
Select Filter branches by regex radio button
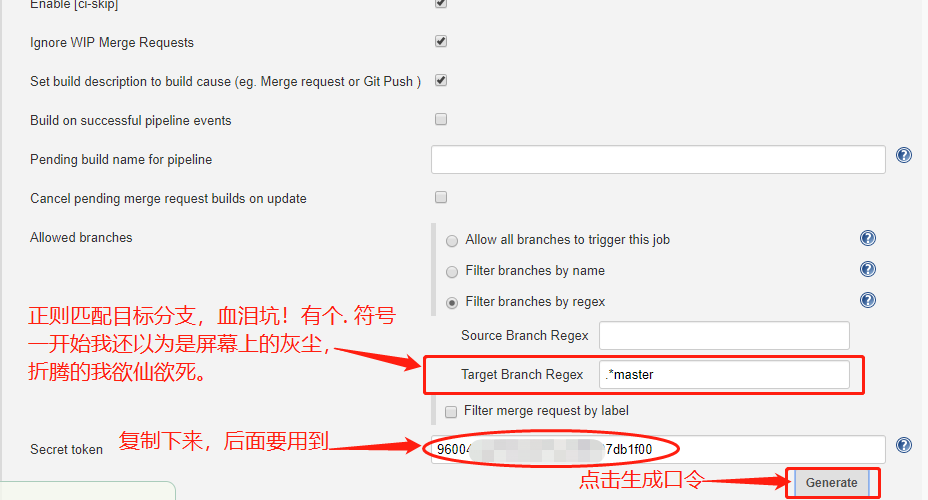point(452,303)
